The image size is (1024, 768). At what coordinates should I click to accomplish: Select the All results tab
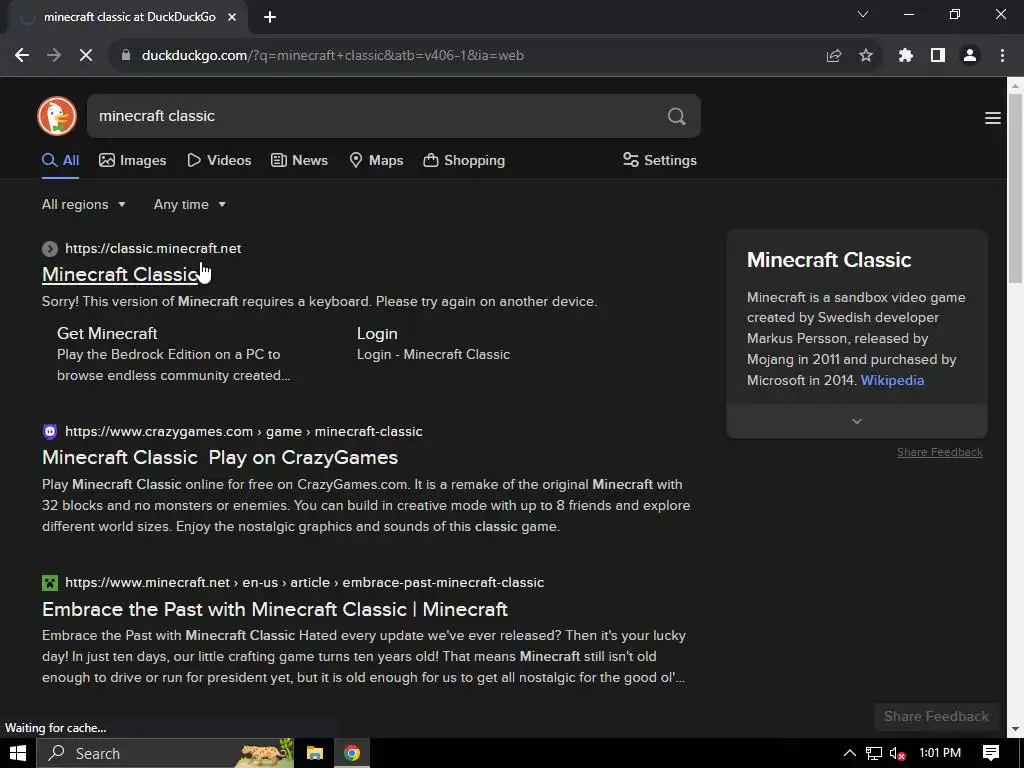coord(60,161)
